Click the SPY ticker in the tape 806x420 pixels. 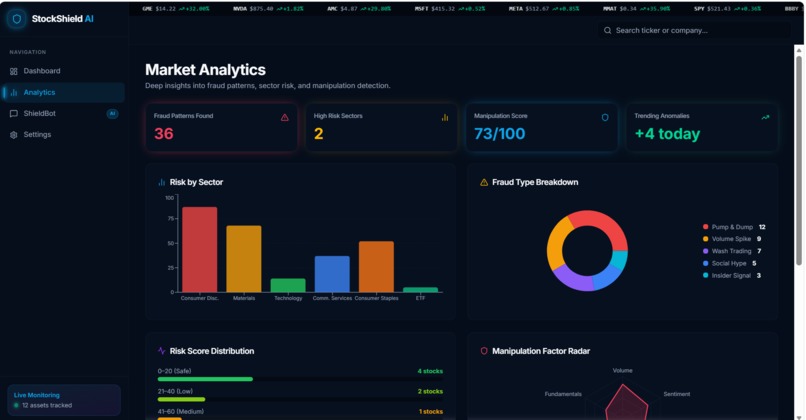[725, 9]
